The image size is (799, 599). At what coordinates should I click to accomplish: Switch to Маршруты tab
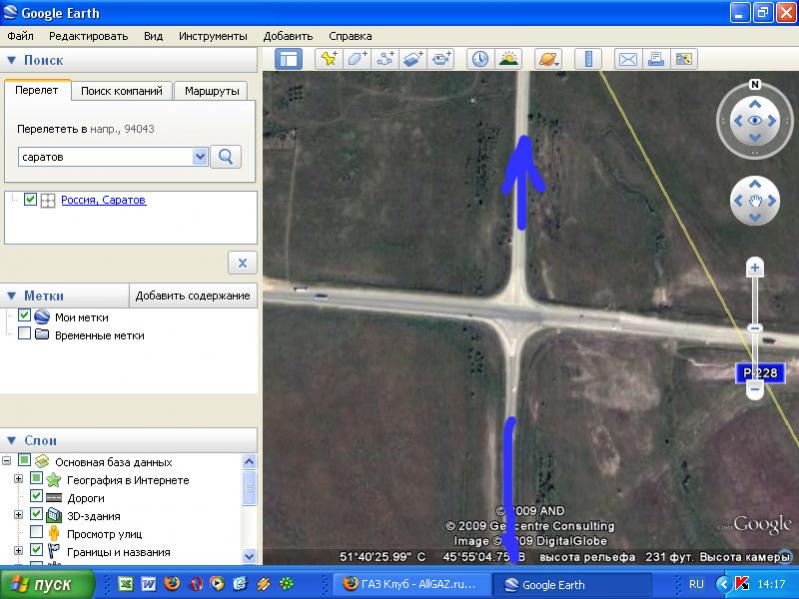212,91
